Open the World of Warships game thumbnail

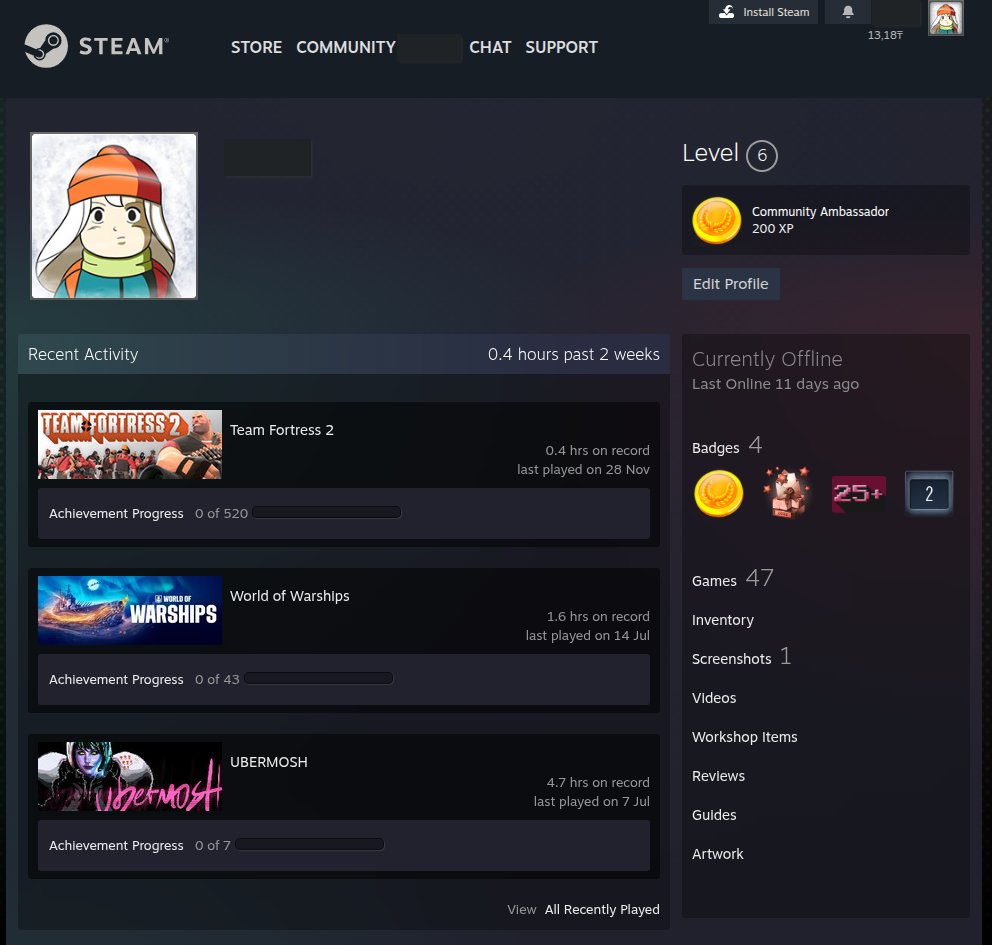pyautogui.click(x=130, y=610)
